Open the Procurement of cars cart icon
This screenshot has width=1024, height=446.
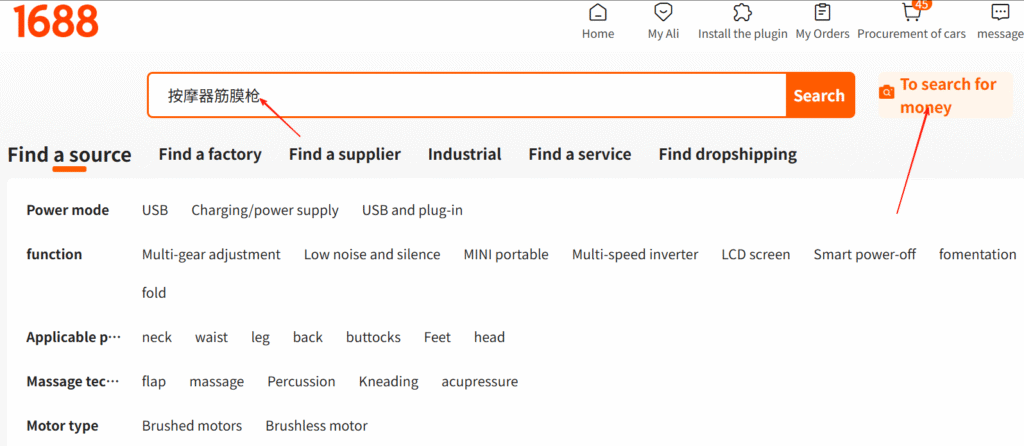pyautogui.click(x=912, y=12)
